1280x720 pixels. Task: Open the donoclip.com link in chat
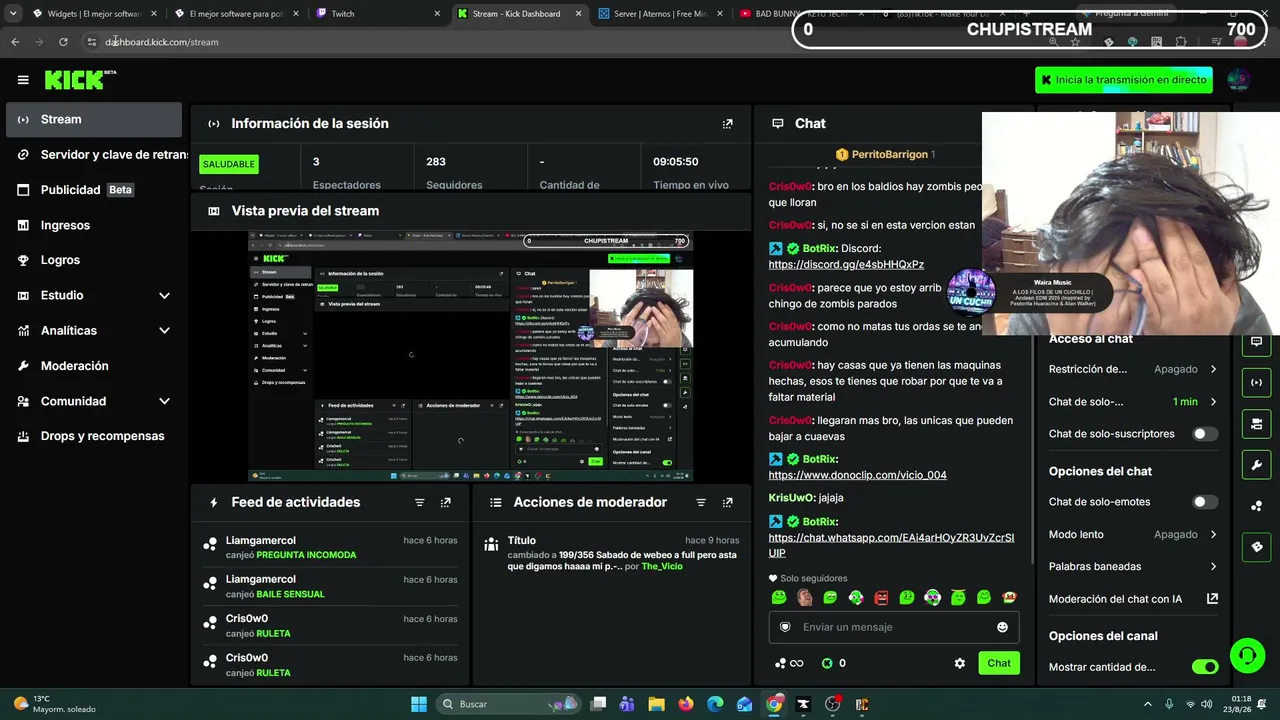click(x=857, y=475)
